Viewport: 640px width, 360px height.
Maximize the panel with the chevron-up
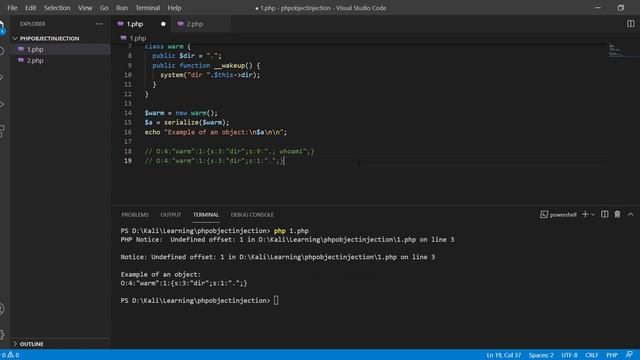tap(630, 215)
